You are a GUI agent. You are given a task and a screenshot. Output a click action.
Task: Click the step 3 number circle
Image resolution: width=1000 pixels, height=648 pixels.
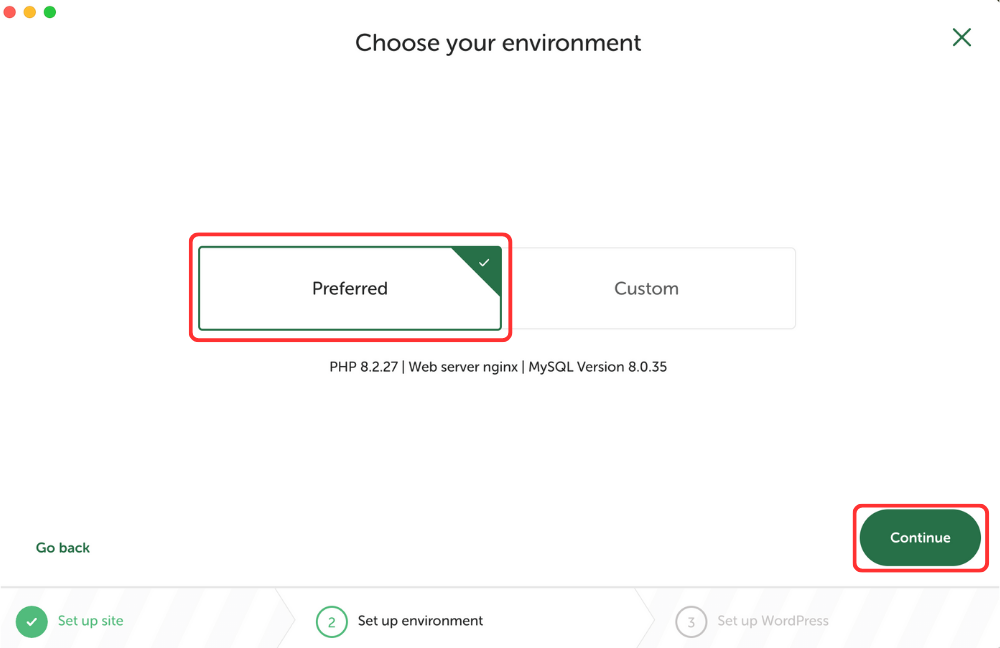(x=691, y=622)
